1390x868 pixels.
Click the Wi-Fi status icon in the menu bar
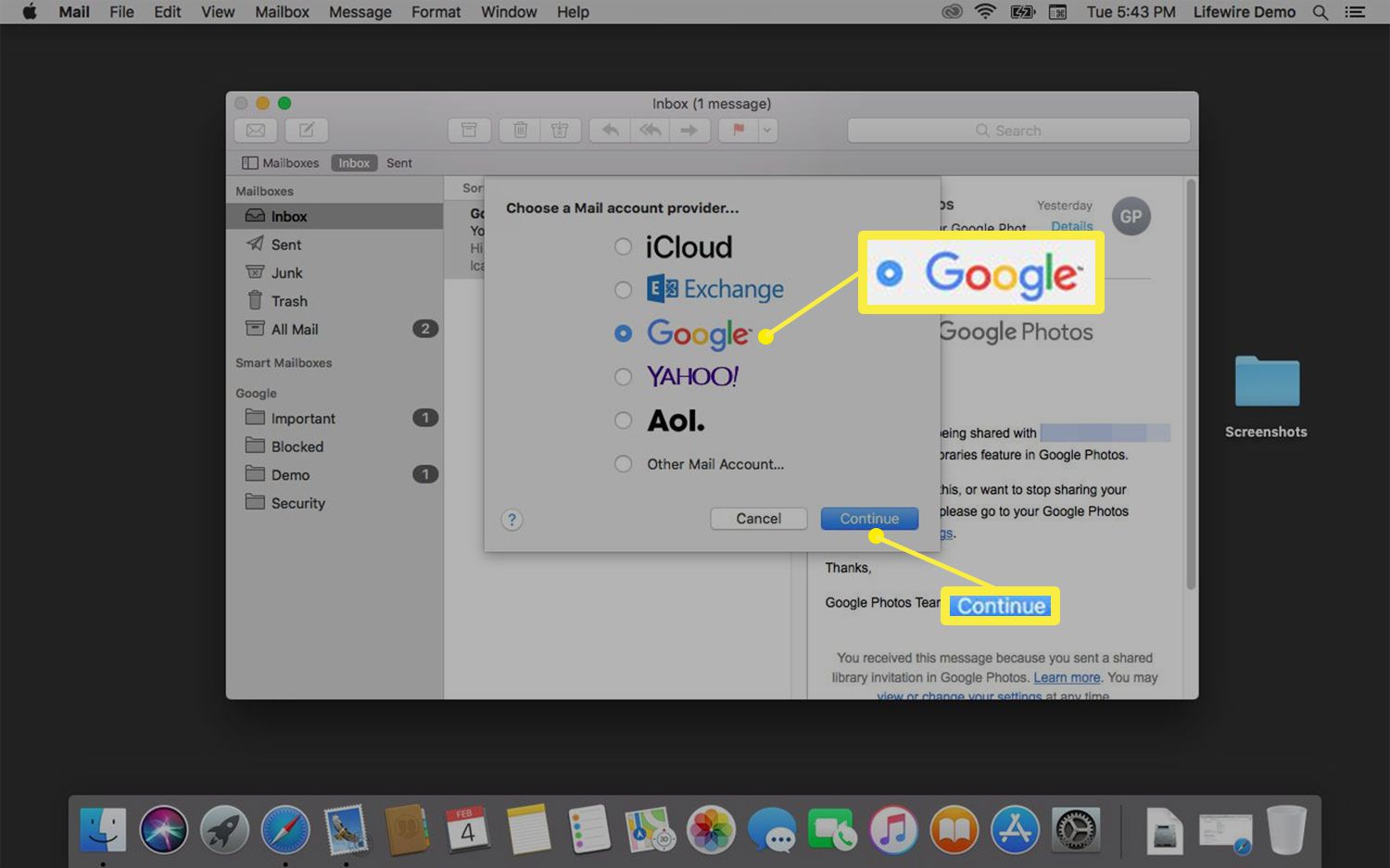point(986,12)
